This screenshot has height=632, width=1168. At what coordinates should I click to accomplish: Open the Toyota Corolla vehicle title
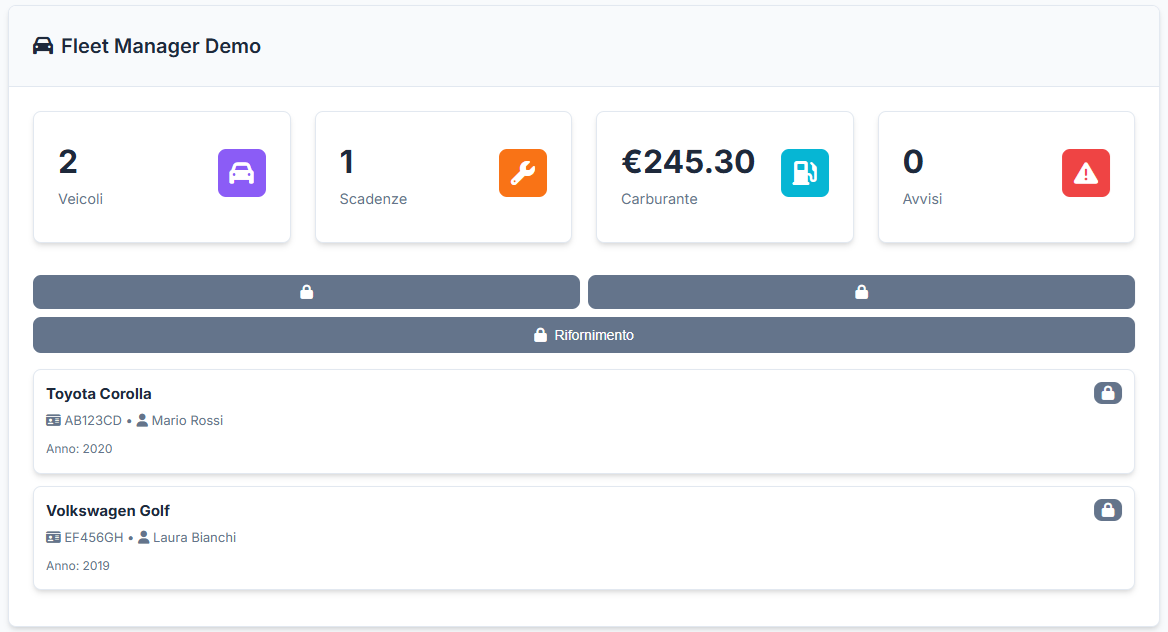coord(99,394)
